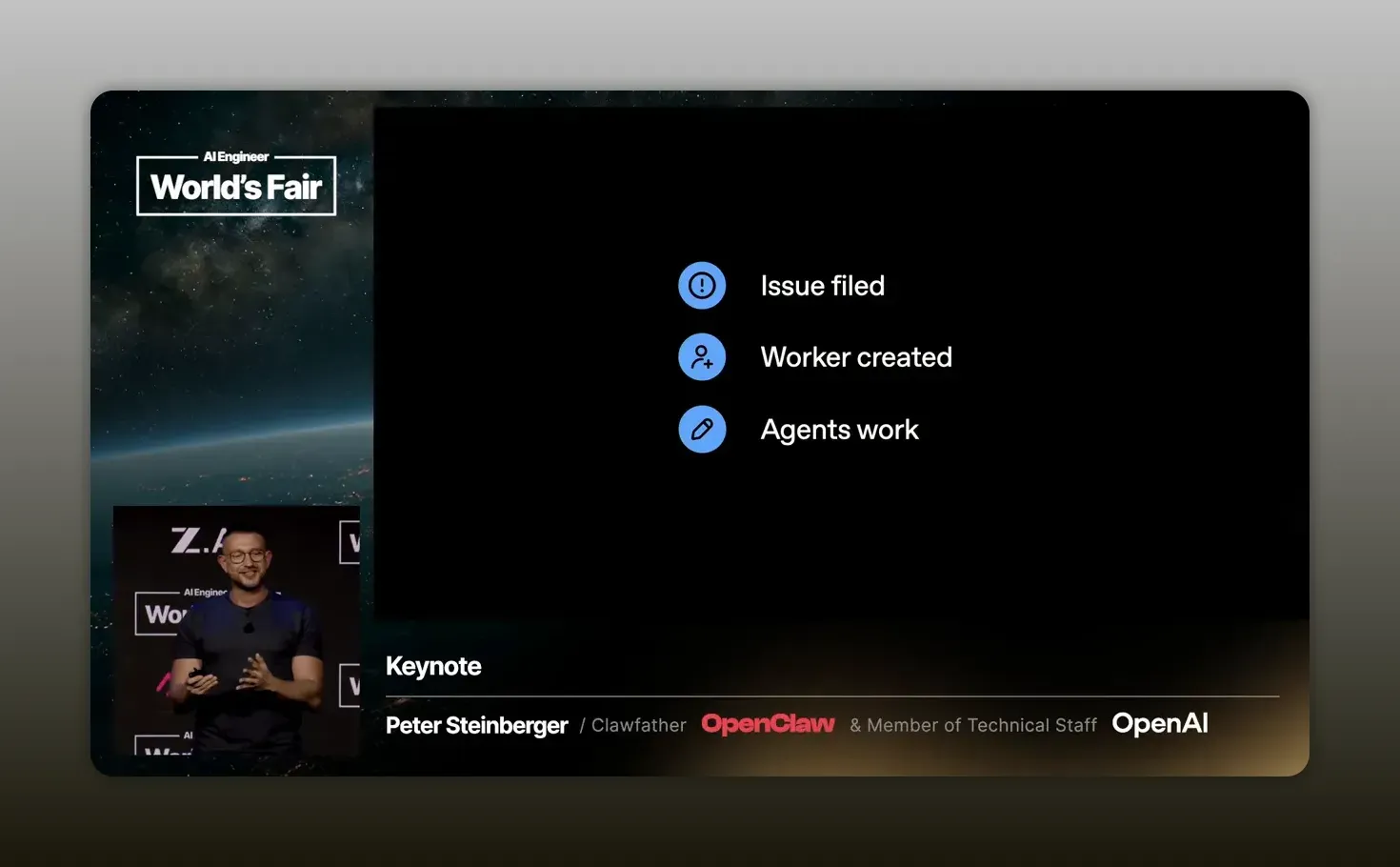Click the "Issue filed" text
This screenshot has width=1400, height=867.
(x=823, y=286)
